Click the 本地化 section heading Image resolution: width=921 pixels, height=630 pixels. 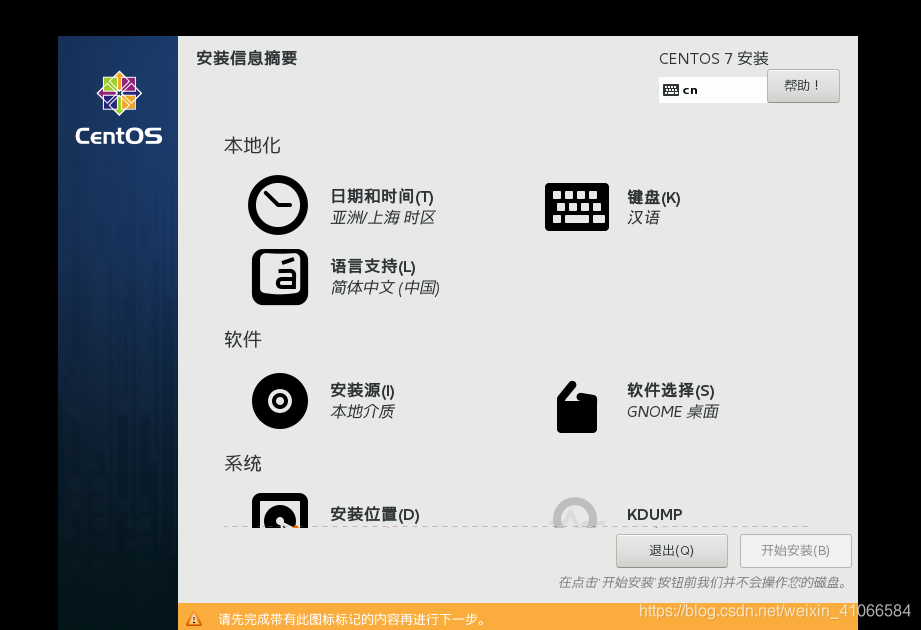(252, 145)
